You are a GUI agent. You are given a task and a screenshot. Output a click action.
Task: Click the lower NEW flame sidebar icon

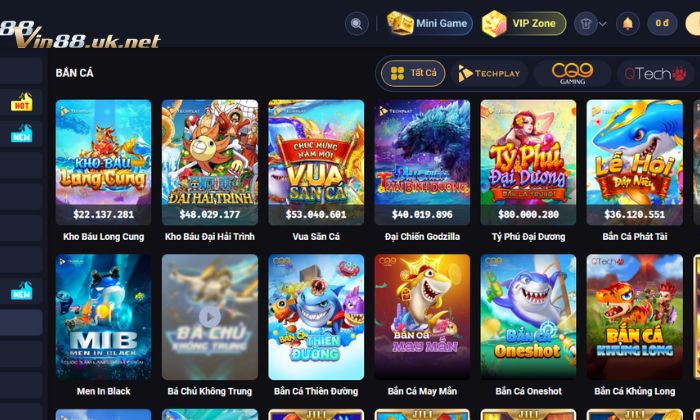coord(21,291)
